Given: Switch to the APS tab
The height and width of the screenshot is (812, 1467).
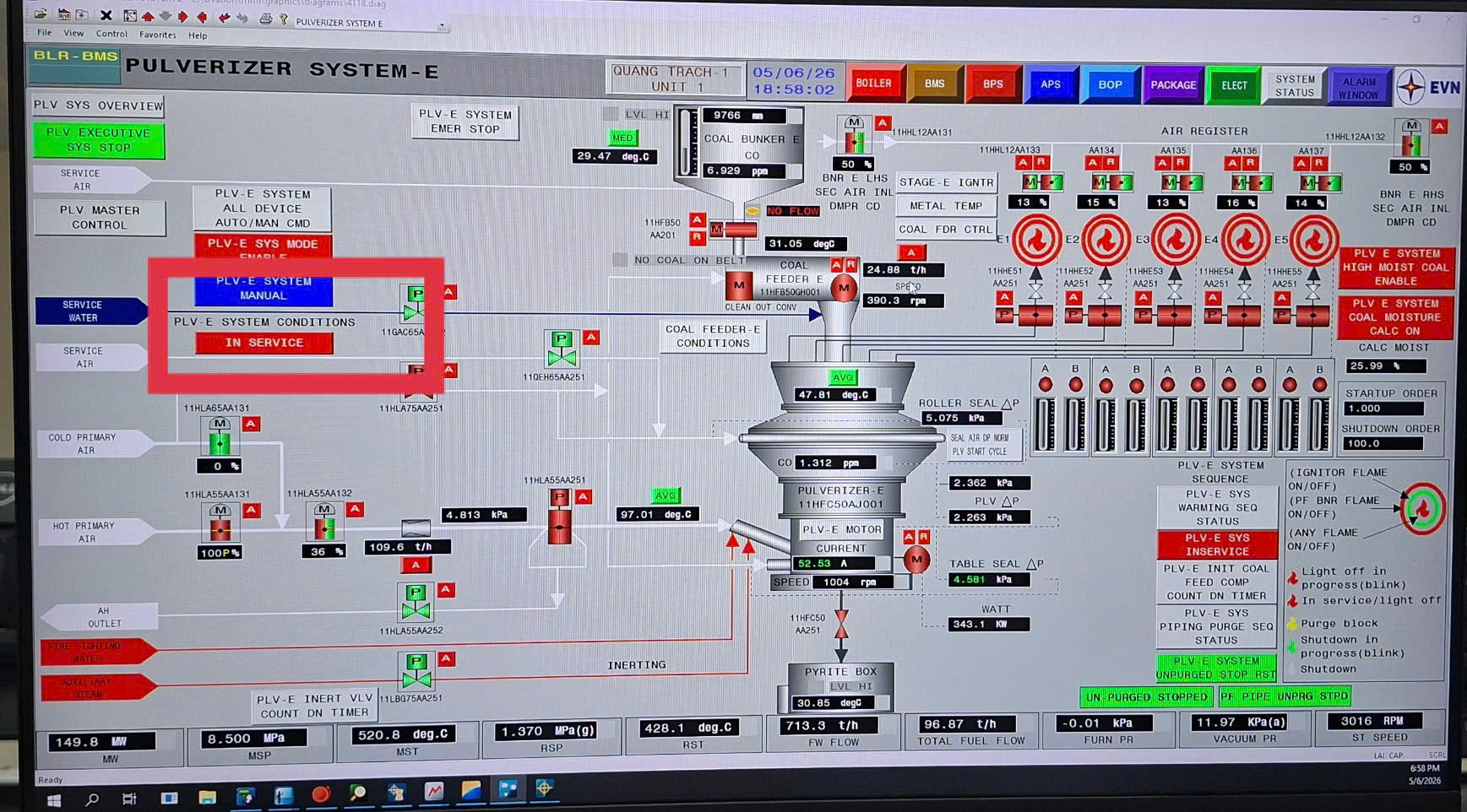Looking at the screenshot, I should (x=1050, y=84).
